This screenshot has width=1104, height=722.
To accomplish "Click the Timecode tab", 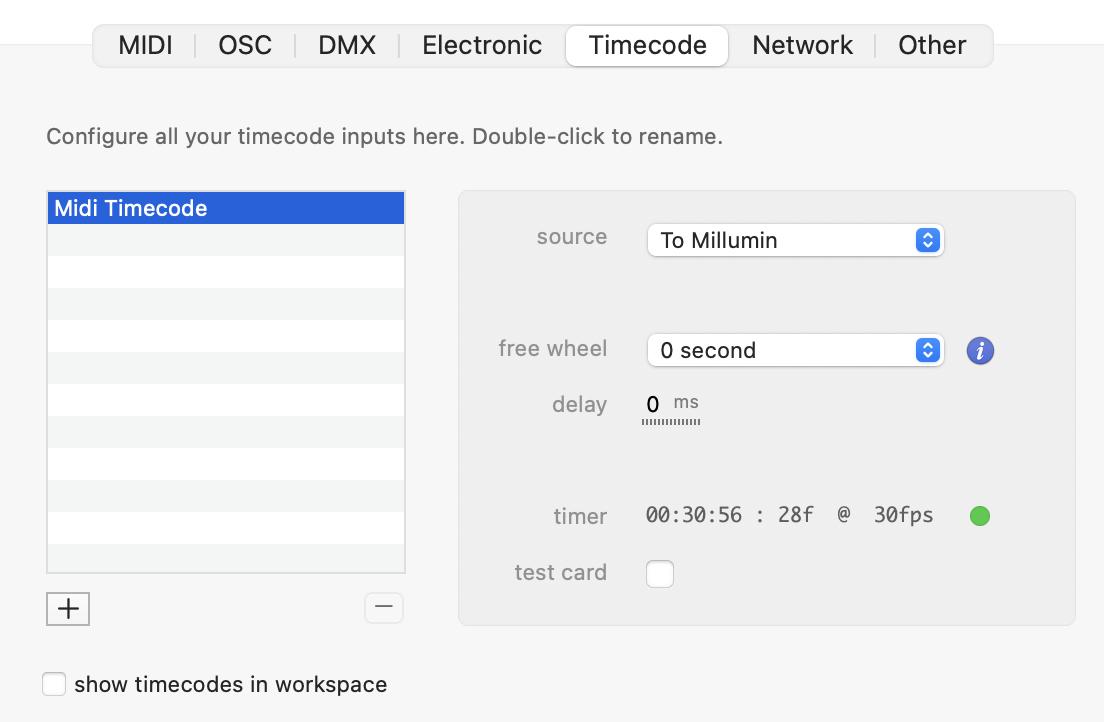I will coord(647,46).
